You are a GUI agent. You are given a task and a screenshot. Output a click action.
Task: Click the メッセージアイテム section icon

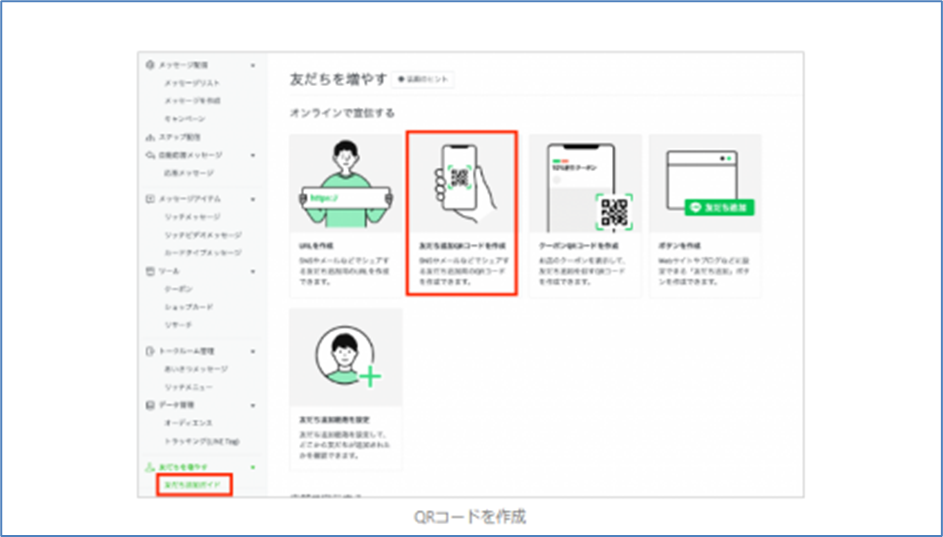pyautogui.click(x=150, y=198)
